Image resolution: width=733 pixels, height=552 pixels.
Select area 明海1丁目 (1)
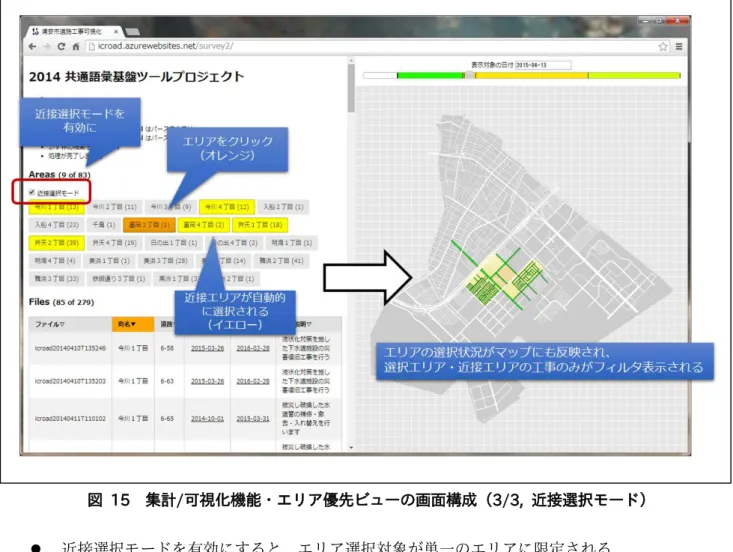pyautogui.click(x=292, y=243)
